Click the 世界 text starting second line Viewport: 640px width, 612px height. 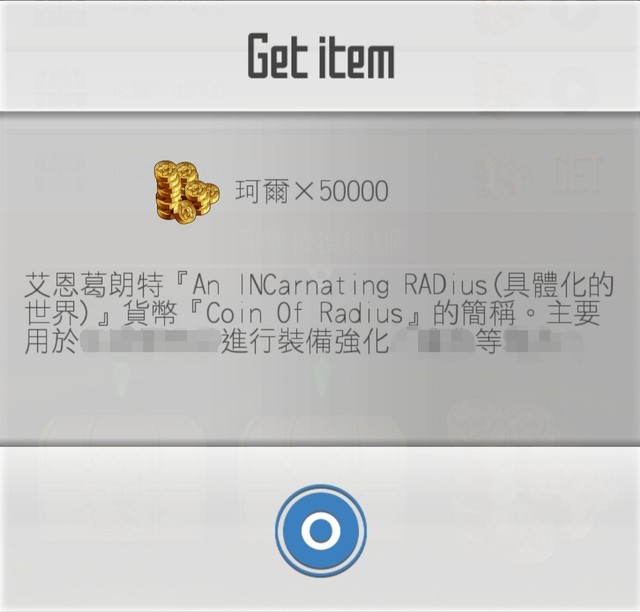52,313
